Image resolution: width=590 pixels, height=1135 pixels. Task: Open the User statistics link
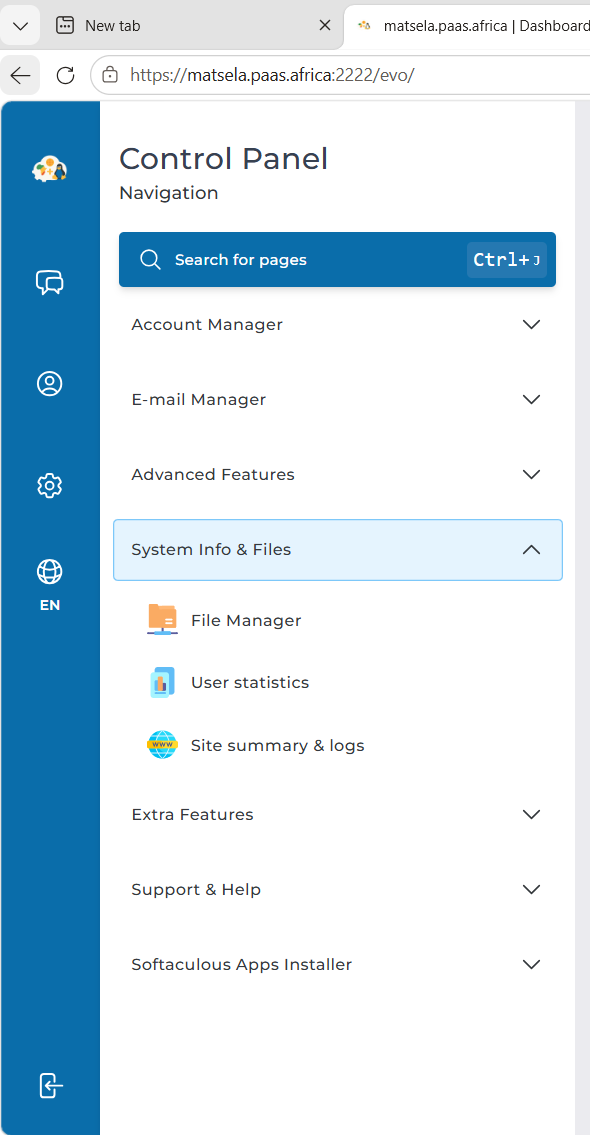[250, 683]
